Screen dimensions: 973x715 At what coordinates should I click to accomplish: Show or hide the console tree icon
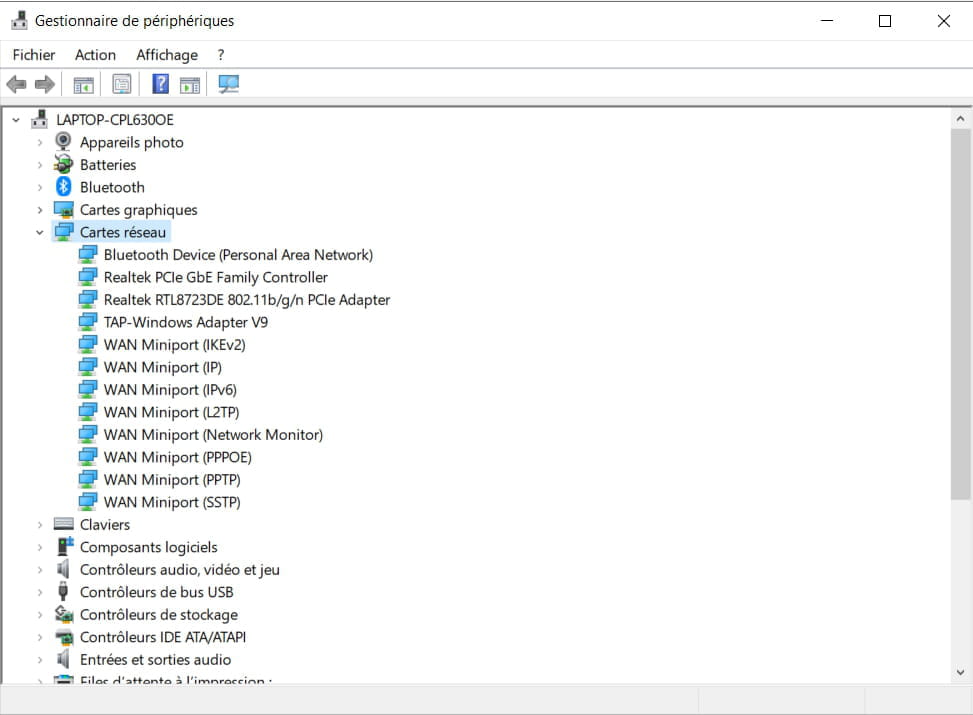point(84,84)
